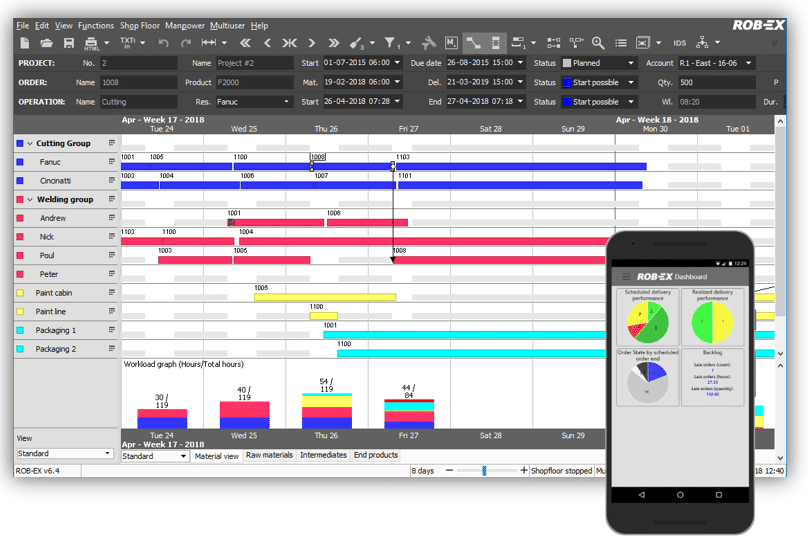
Task: Toggle the M marker mode button
Action: (451, 43)
